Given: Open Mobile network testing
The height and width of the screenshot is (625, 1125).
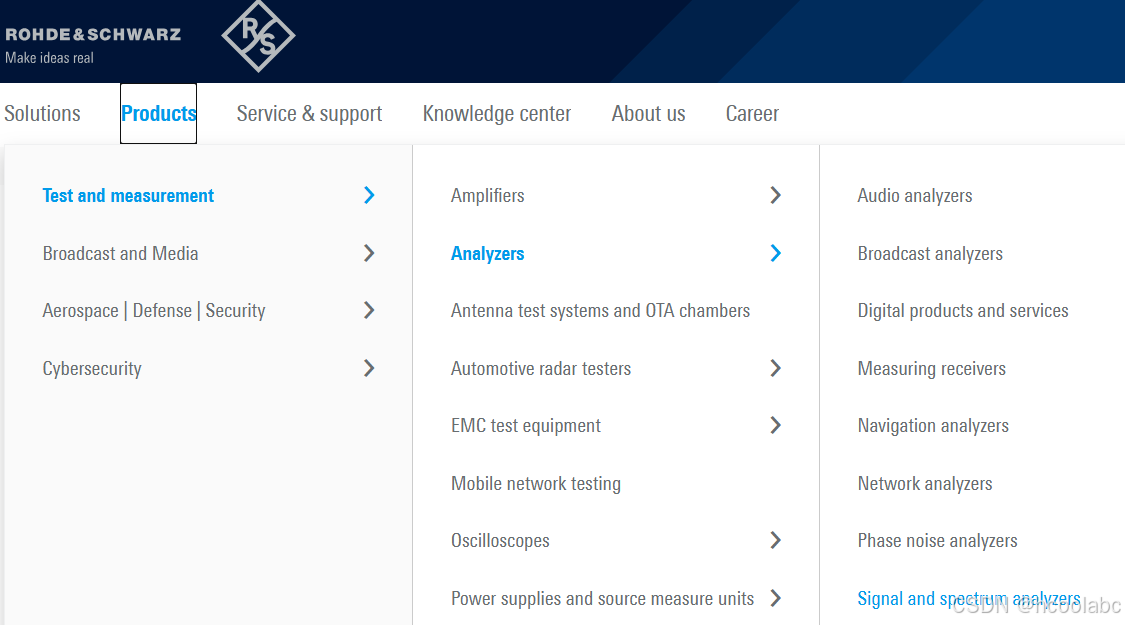Looking at the screenshot, I should [536, 484].
